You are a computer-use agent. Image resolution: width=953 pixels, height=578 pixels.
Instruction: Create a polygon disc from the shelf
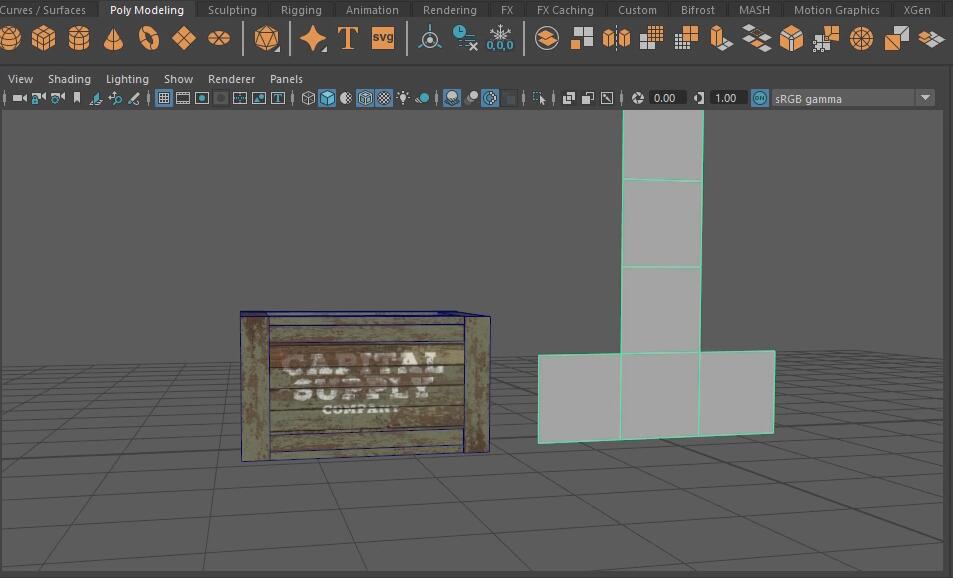(219, 38)
